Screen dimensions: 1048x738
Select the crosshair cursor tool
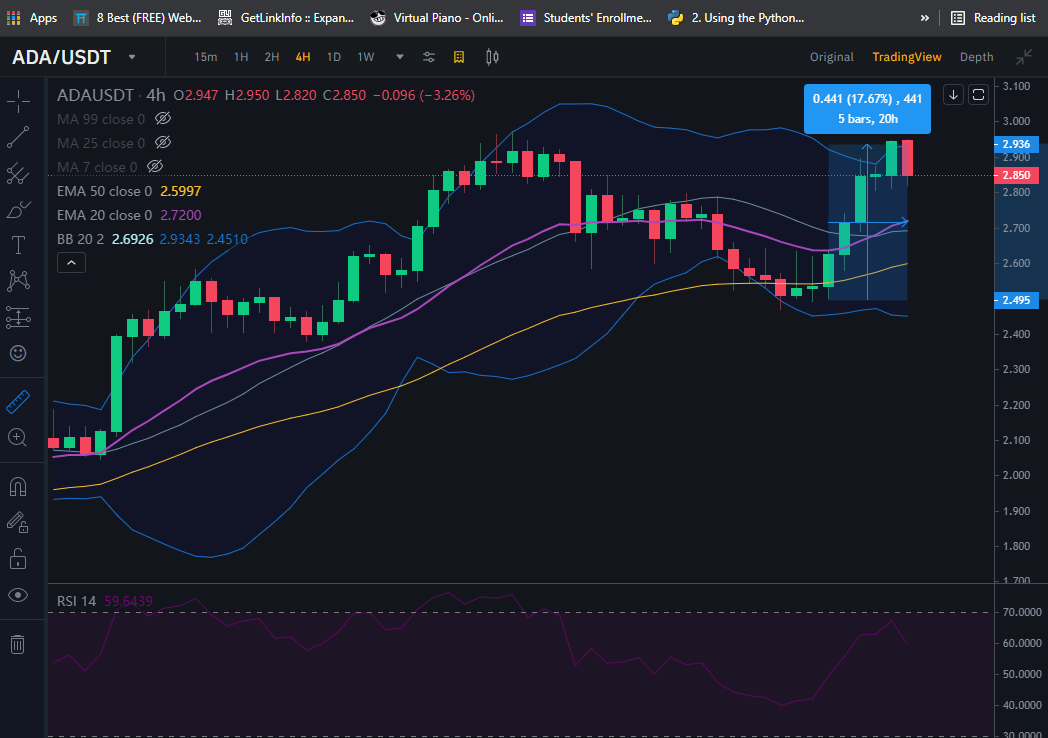click(18, 102)
